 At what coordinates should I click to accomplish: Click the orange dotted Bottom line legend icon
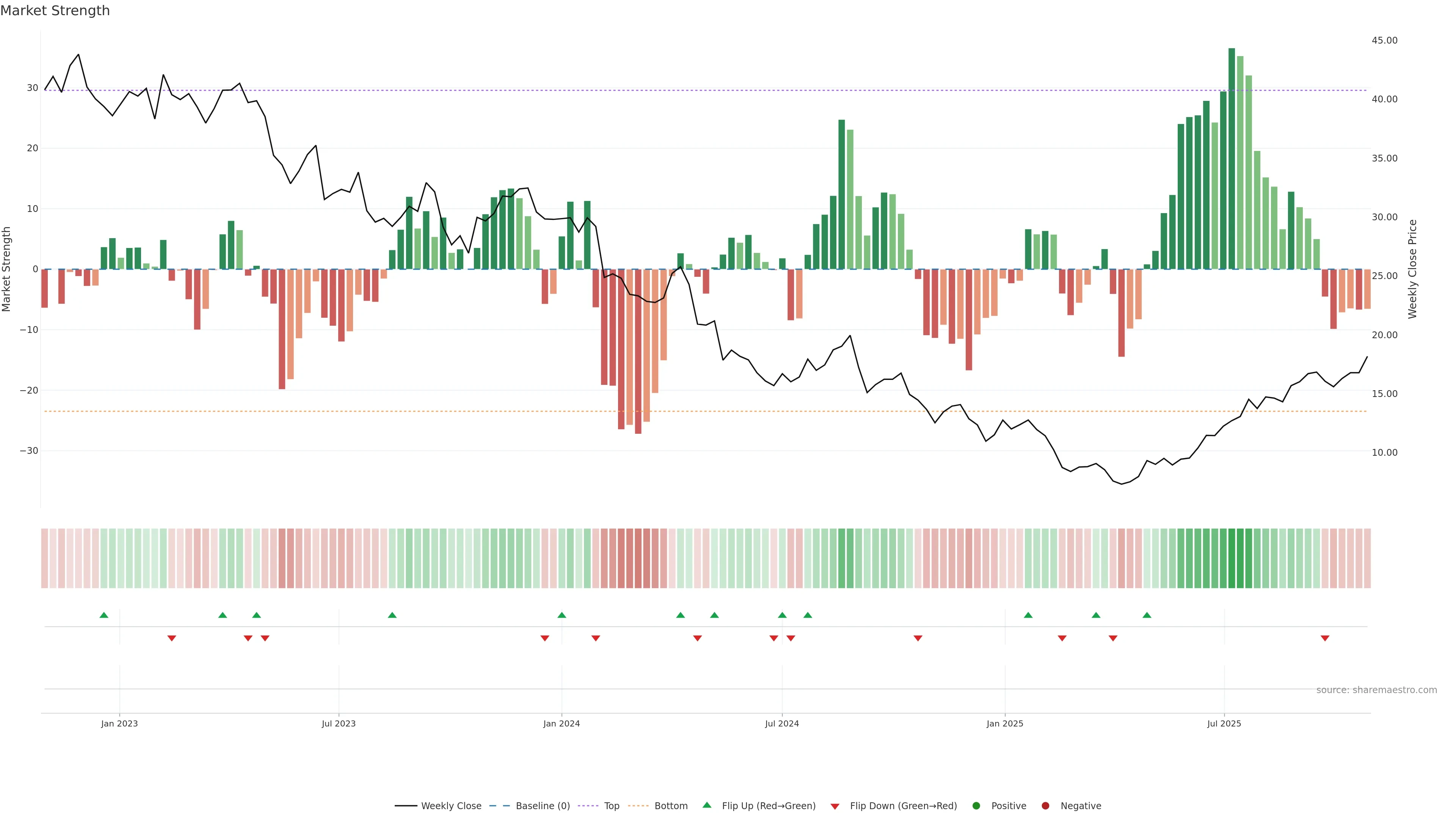click(x=638, y=806)
